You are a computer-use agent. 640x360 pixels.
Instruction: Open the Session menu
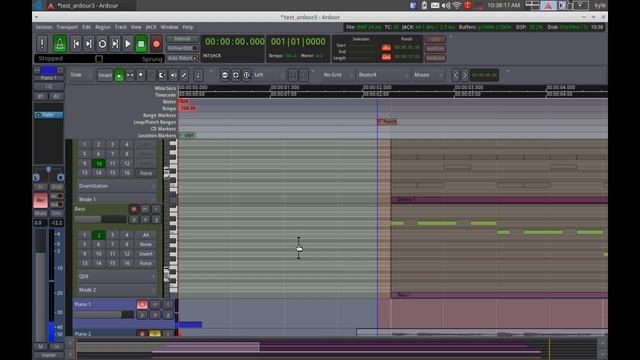tap(44, 27)
